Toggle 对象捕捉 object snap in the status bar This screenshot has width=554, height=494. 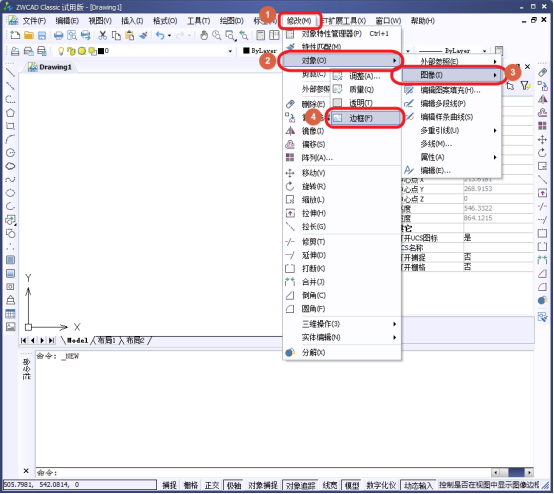tap(263, 486)
